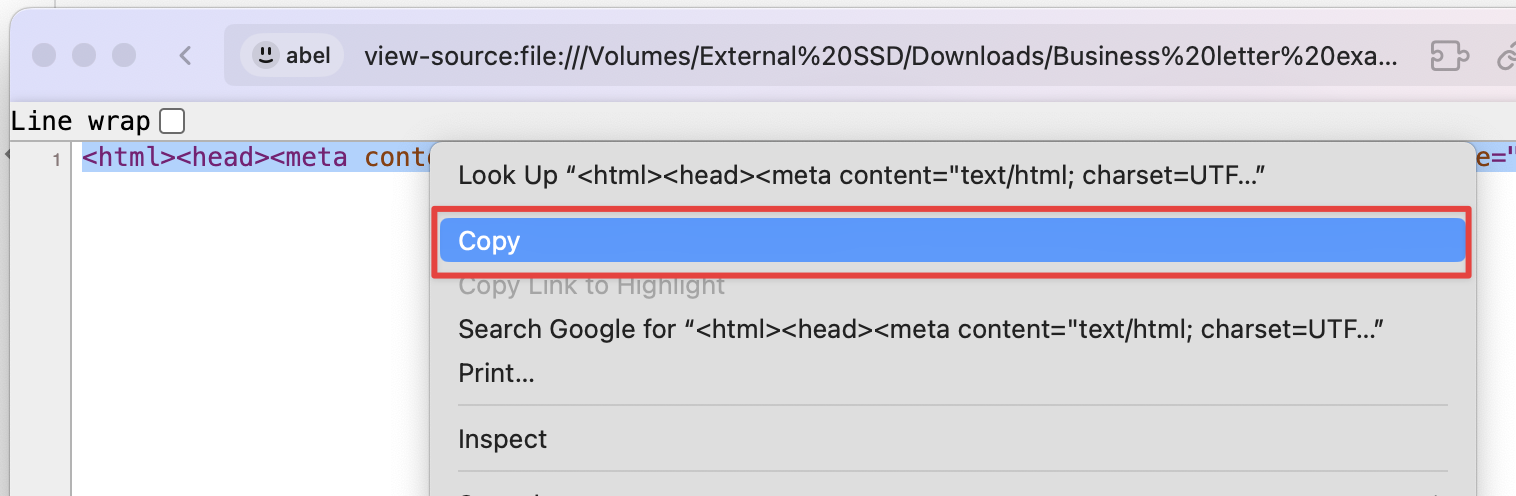Image resolution: width=1516 pixels, height=496 pixels.
Task: Go back using the back chevron
Action: (185, 56)
